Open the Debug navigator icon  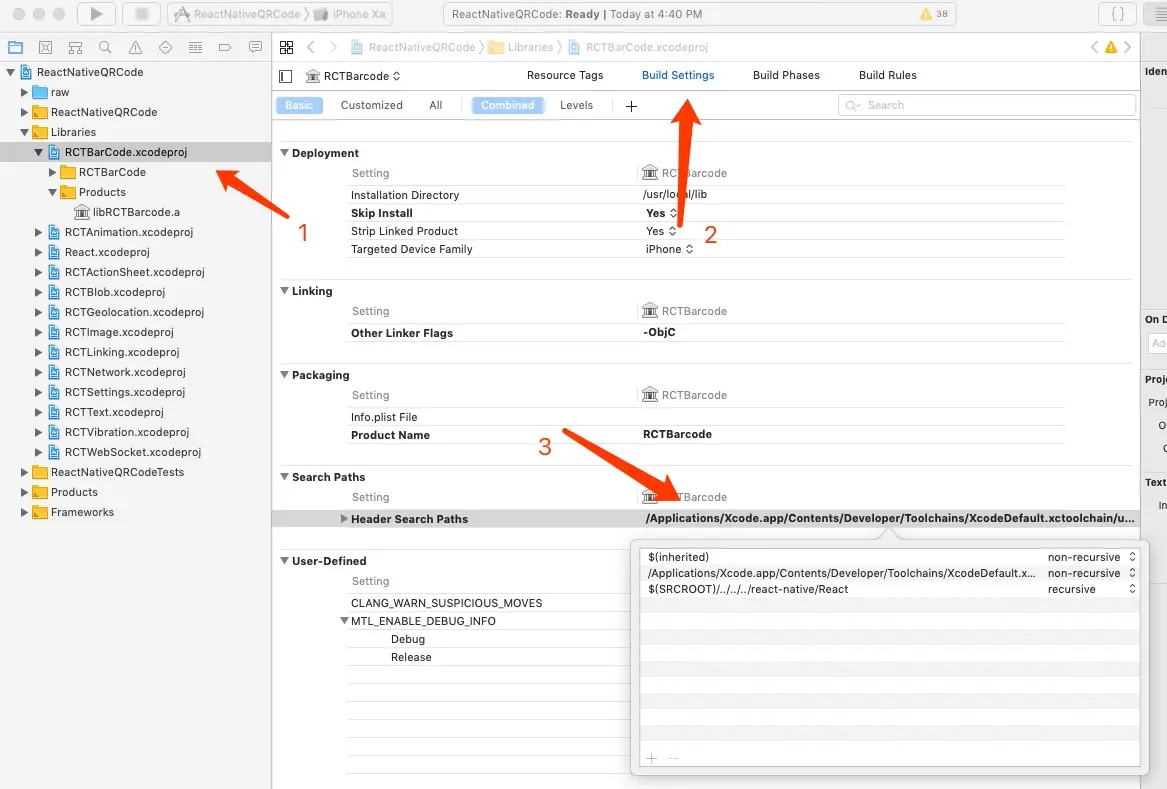[195, 47]
